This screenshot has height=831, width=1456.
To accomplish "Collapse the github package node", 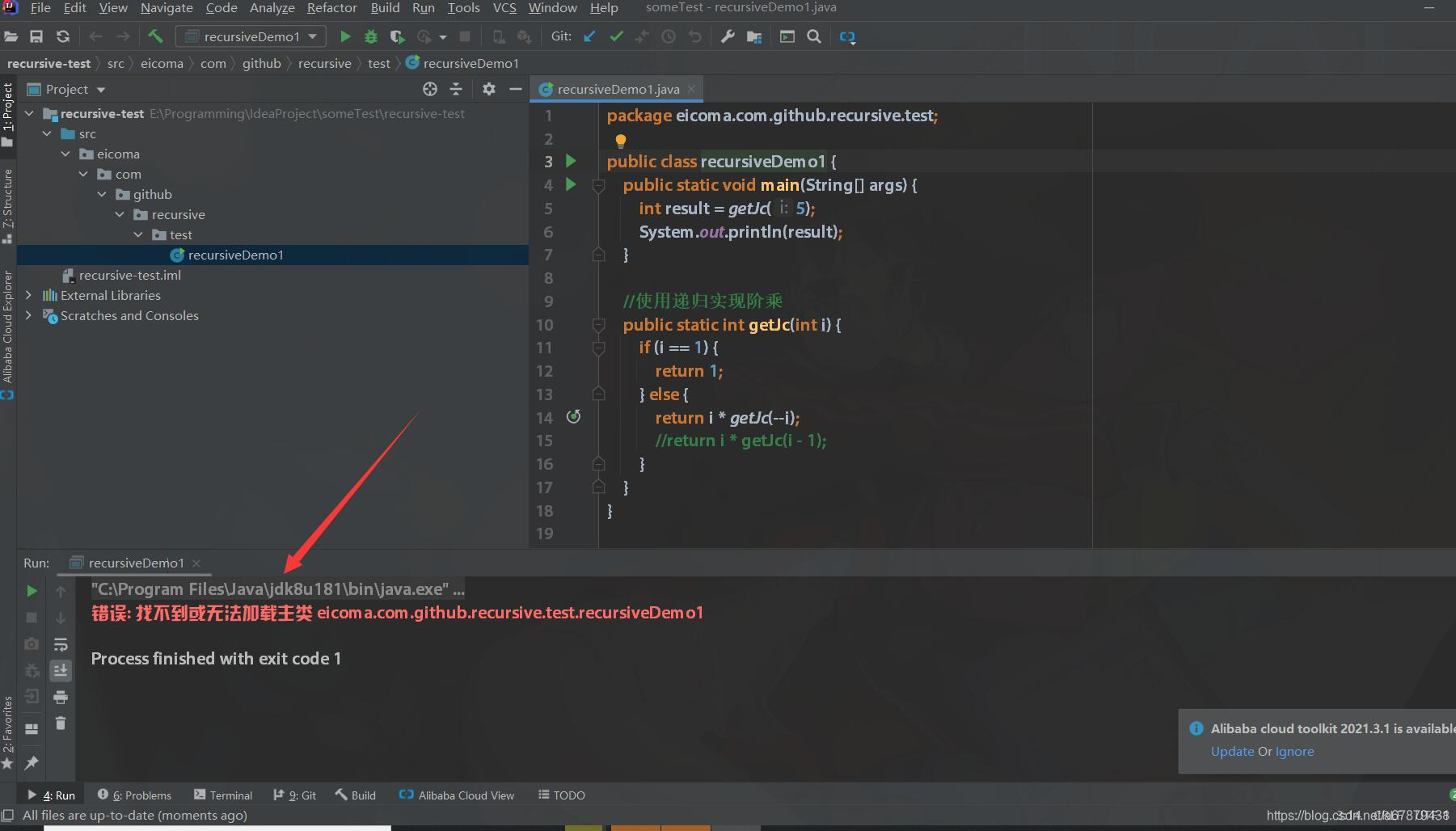I will pyautogui.click(x=102, y=194).
